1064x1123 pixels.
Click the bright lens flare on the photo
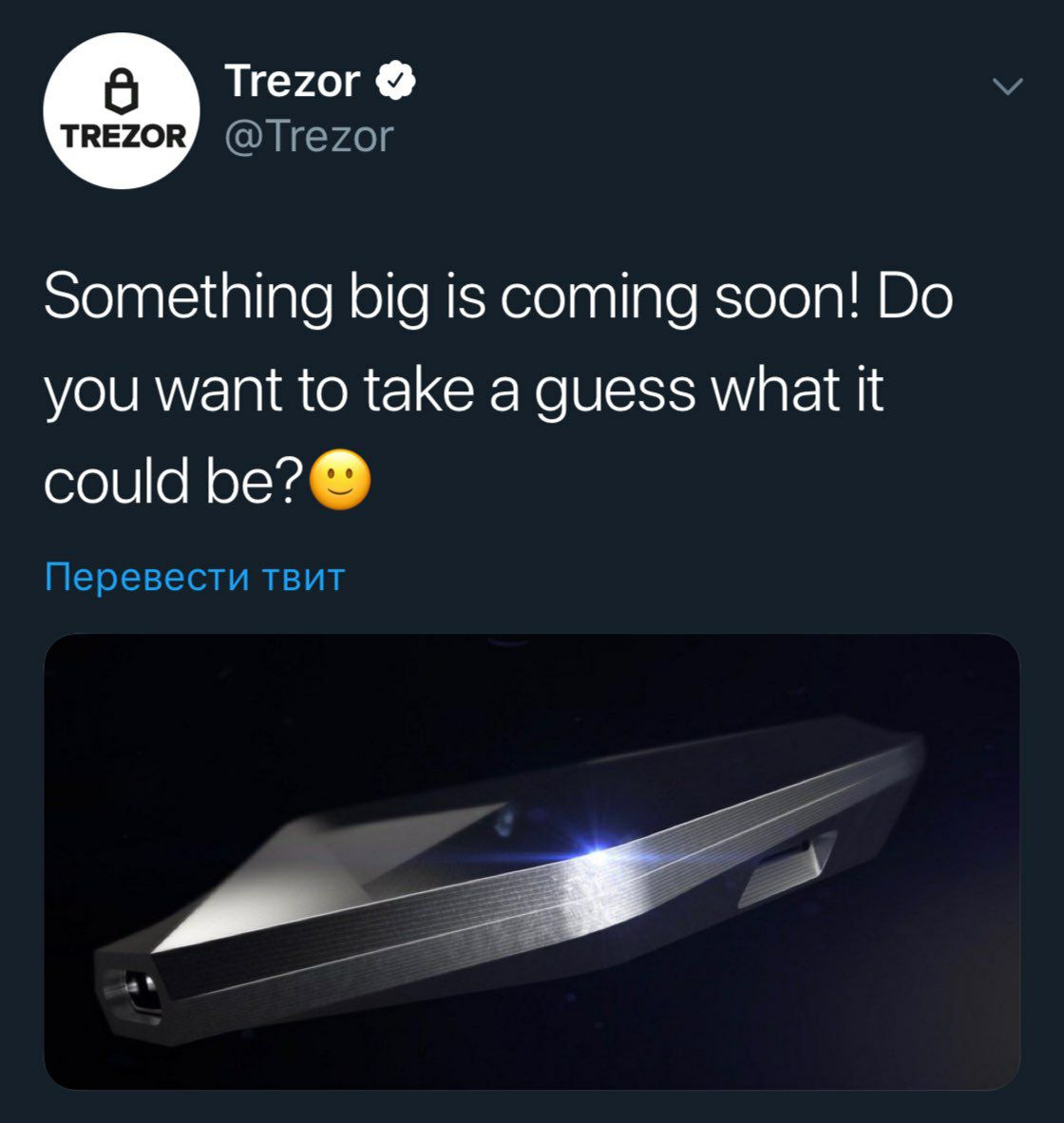598,850
